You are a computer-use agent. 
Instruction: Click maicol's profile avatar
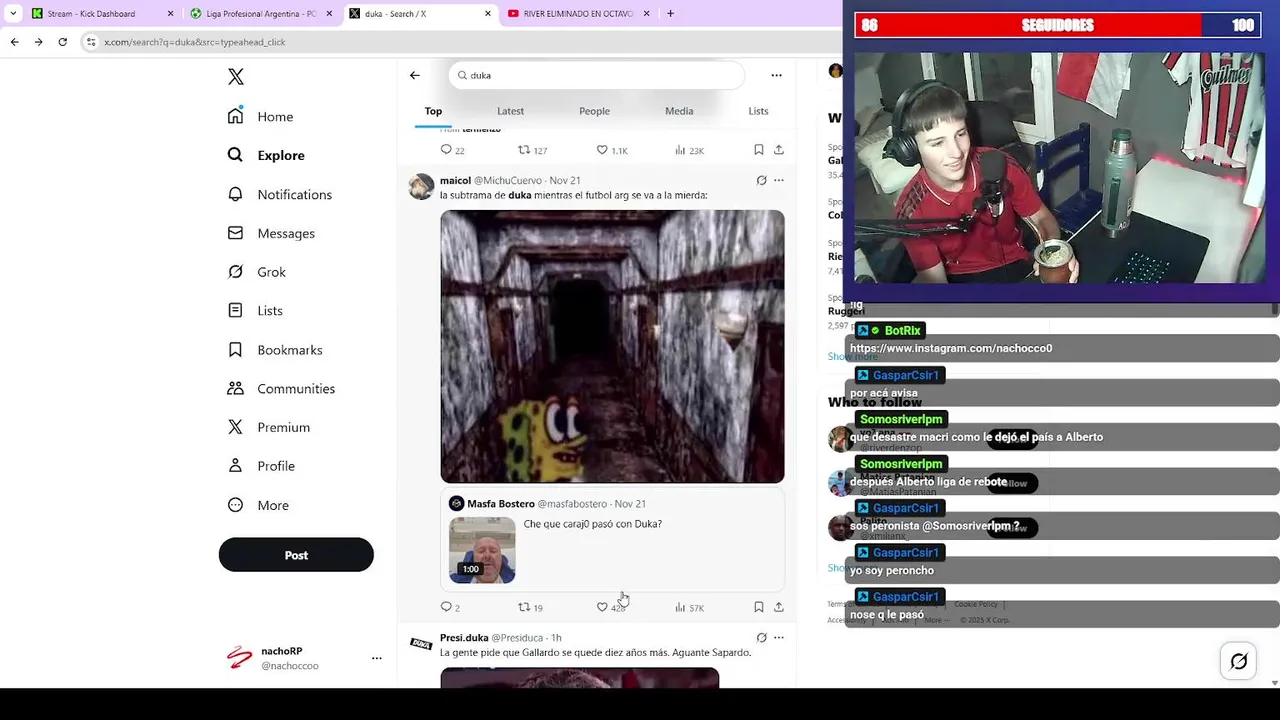pyautogui.click(x=421, y=187)
